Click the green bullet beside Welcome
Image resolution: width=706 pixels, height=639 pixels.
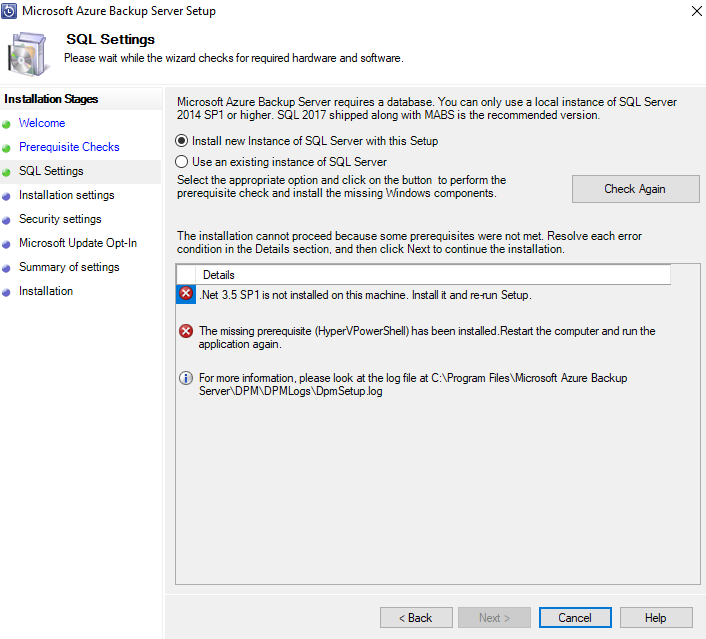pyautogui.click(x=6, y=125)
